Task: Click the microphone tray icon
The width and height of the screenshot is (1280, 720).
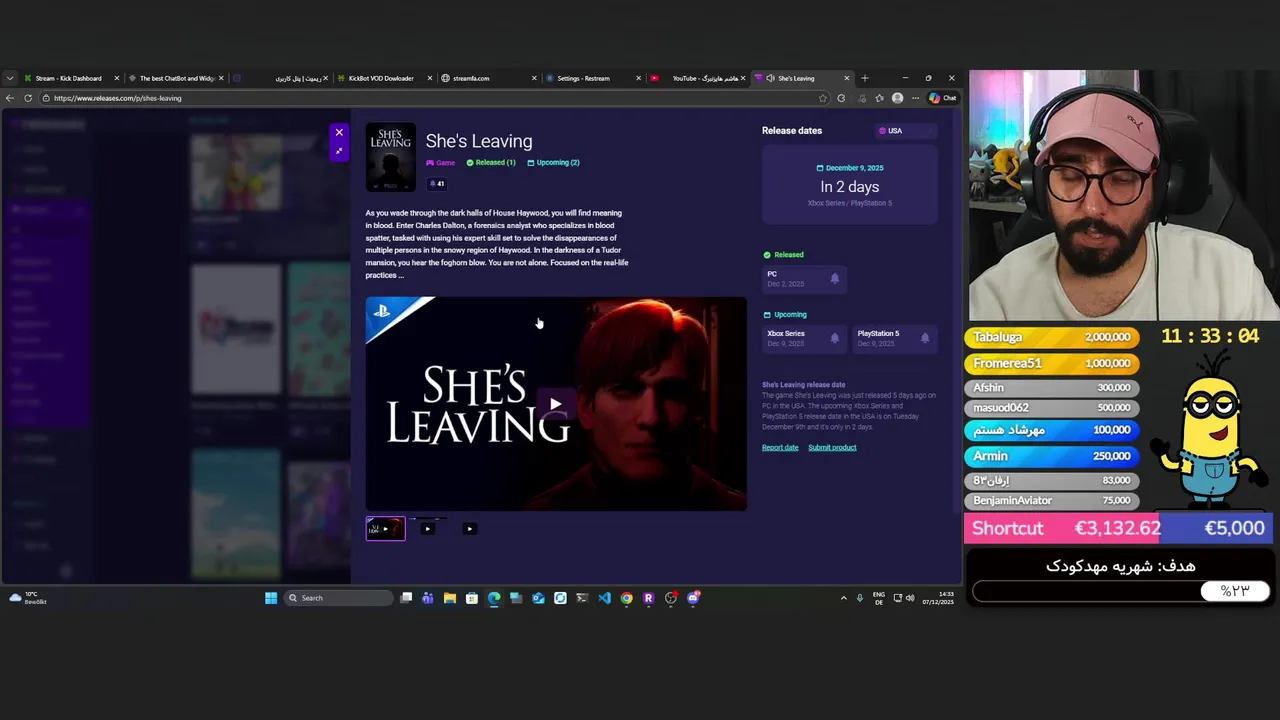Action: pyautogui.click(x=860, y=598)
